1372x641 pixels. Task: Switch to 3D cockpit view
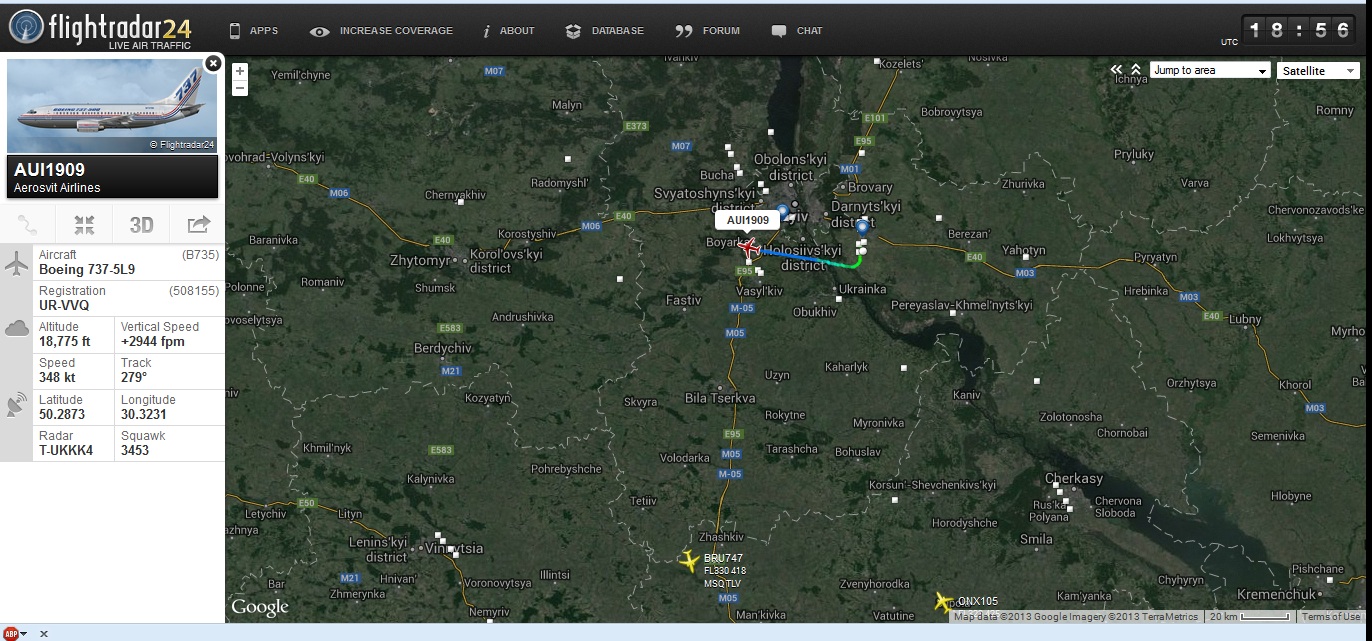[x=141, y=225]
